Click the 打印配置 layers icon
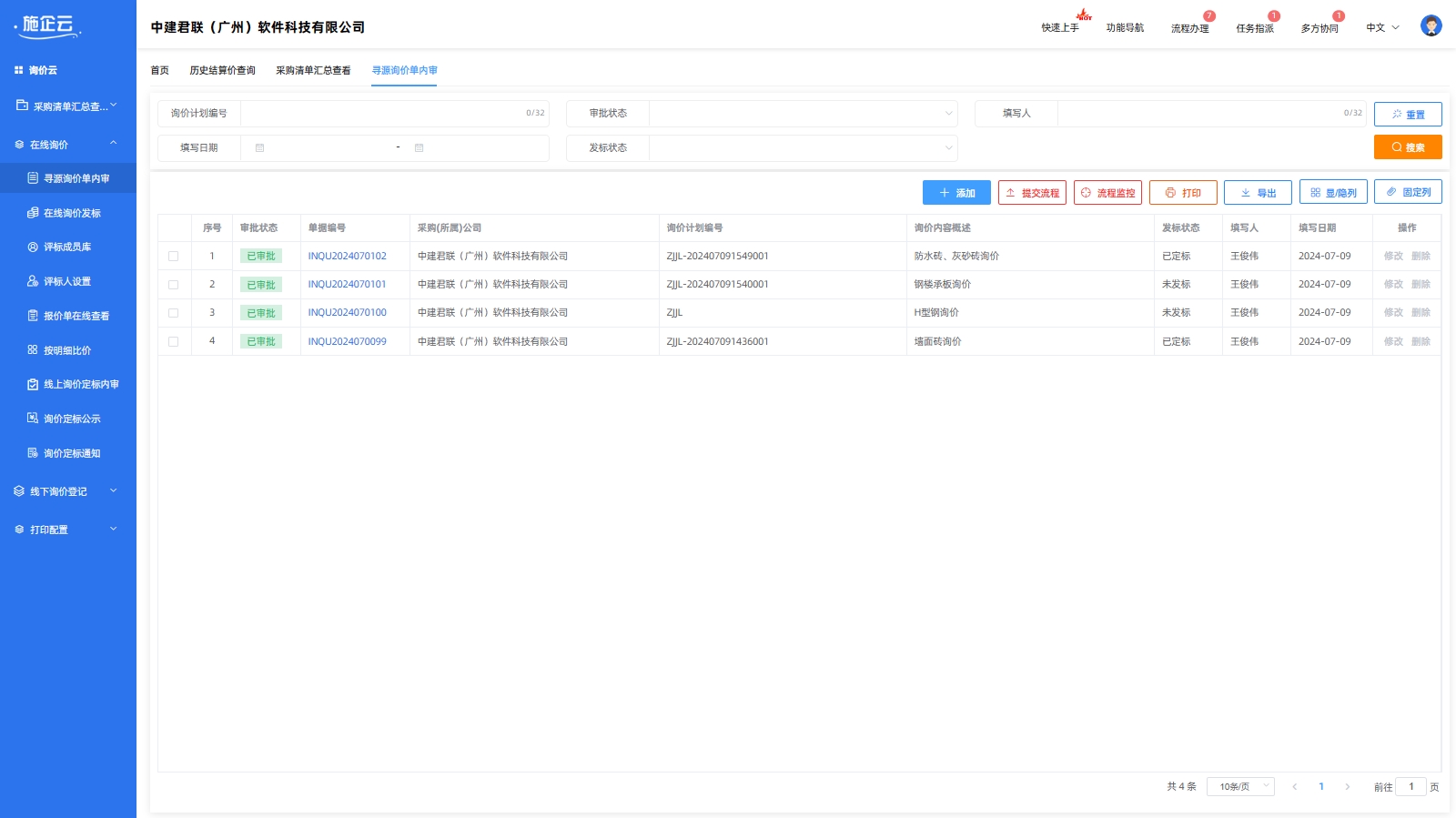Image resolution: width=1456 pixels, height=818 pixels. [x=19, y=530]
